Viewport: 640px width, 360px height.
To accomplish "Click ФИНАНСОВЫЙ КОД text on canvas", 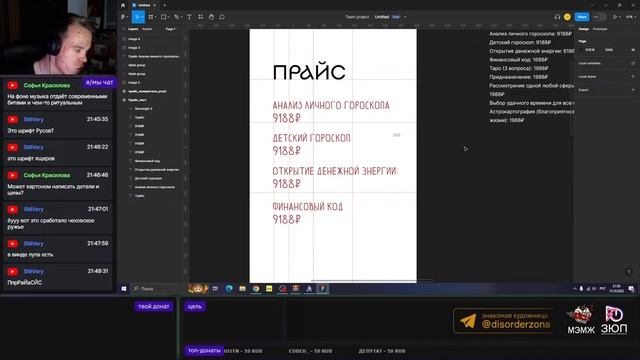I will point(308,207).
